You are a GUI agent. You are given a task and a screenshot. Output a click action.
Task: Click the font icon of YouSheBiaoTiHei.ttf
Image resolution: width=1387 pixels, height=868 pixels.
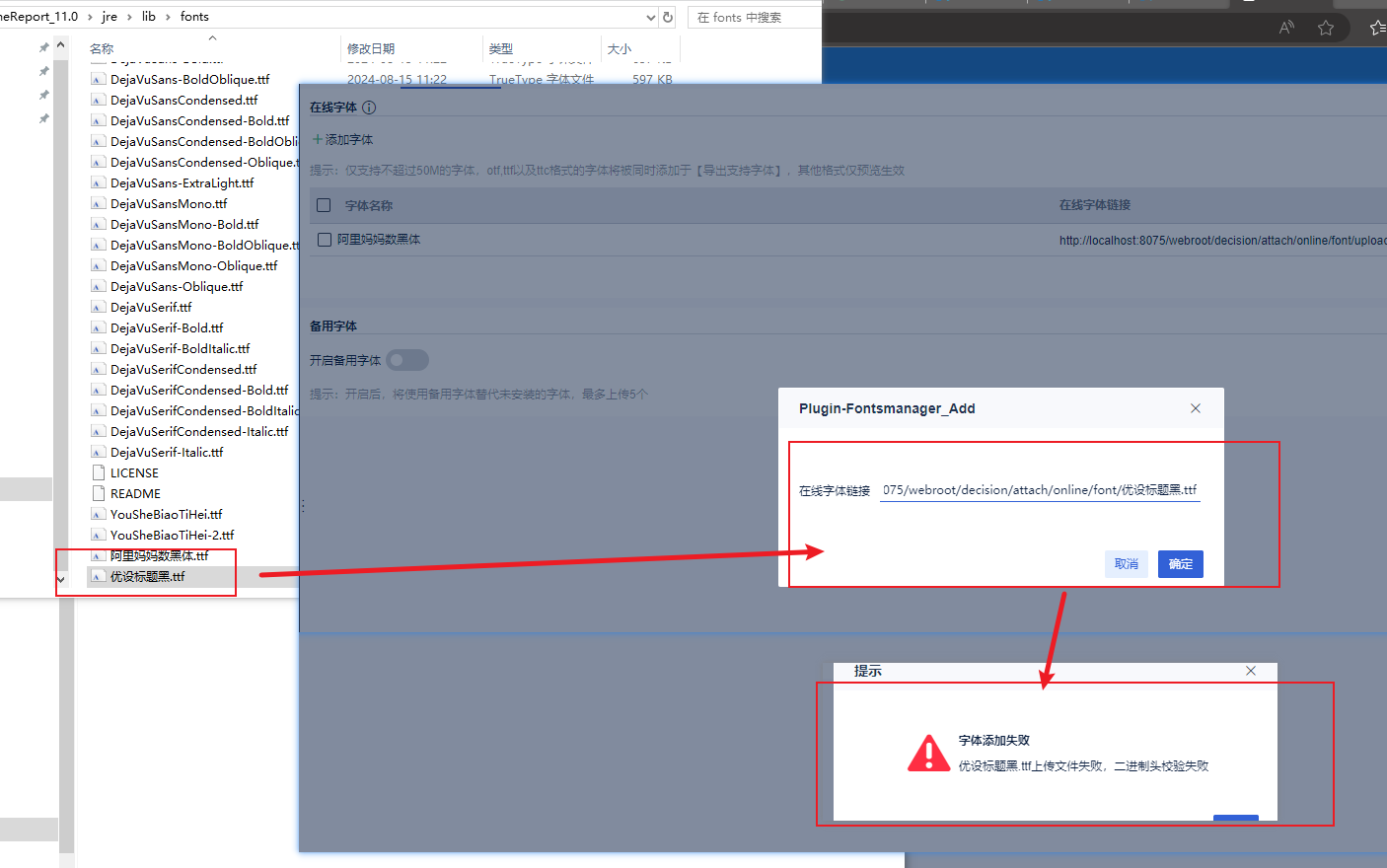point(98,514)
